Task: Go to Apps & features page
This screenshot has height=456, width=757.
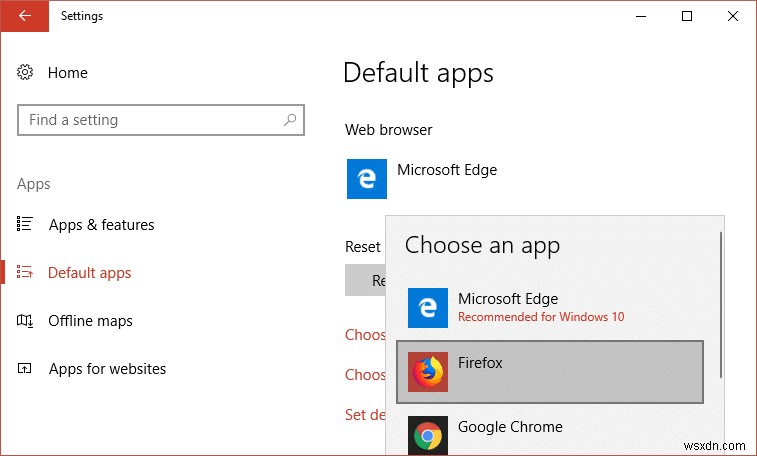Action: [x=101, y=225]
